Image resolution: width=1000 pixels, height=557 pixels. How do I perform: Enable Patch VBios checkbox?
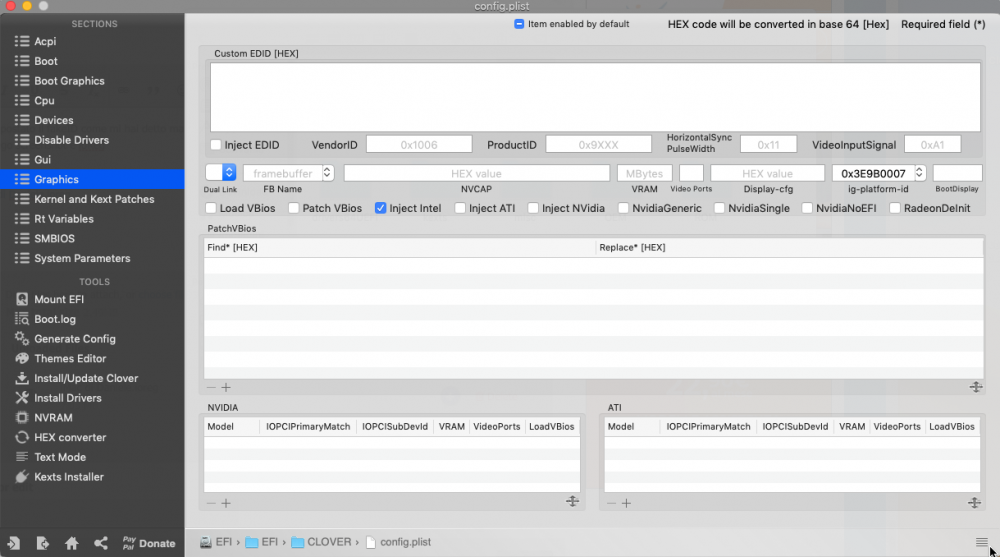(293, 208)
